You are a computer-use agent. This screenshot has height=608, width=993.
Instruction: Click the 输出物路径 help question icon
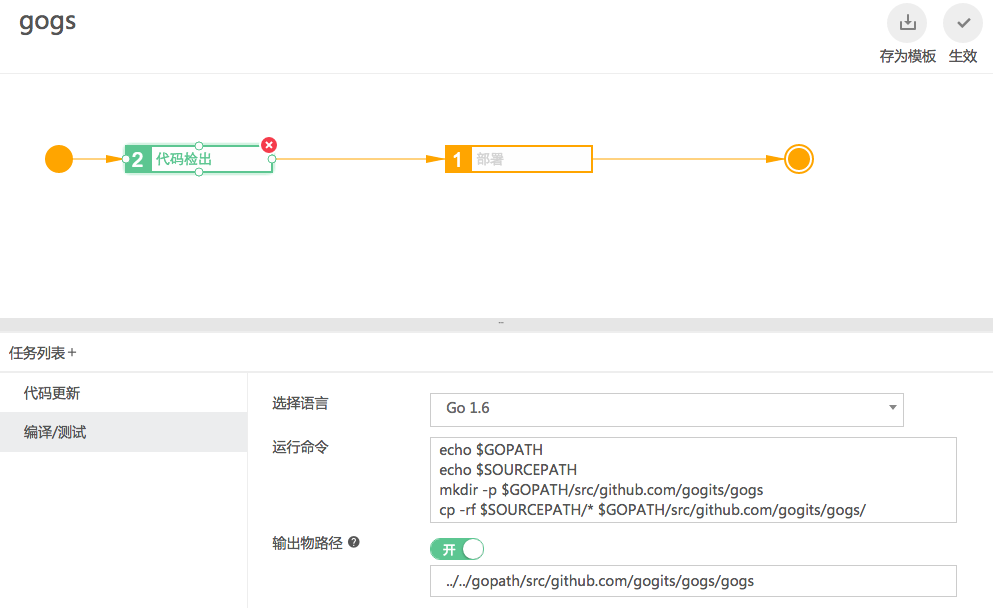tap(354, 542)
